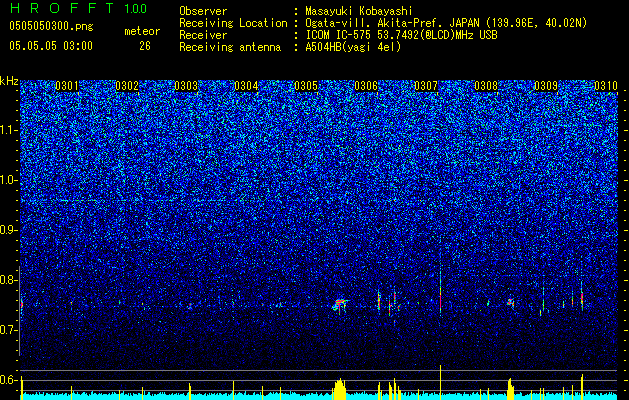Click the 0304 time marker
Viewport: 629px width, 400px height.
coord(246,86)
